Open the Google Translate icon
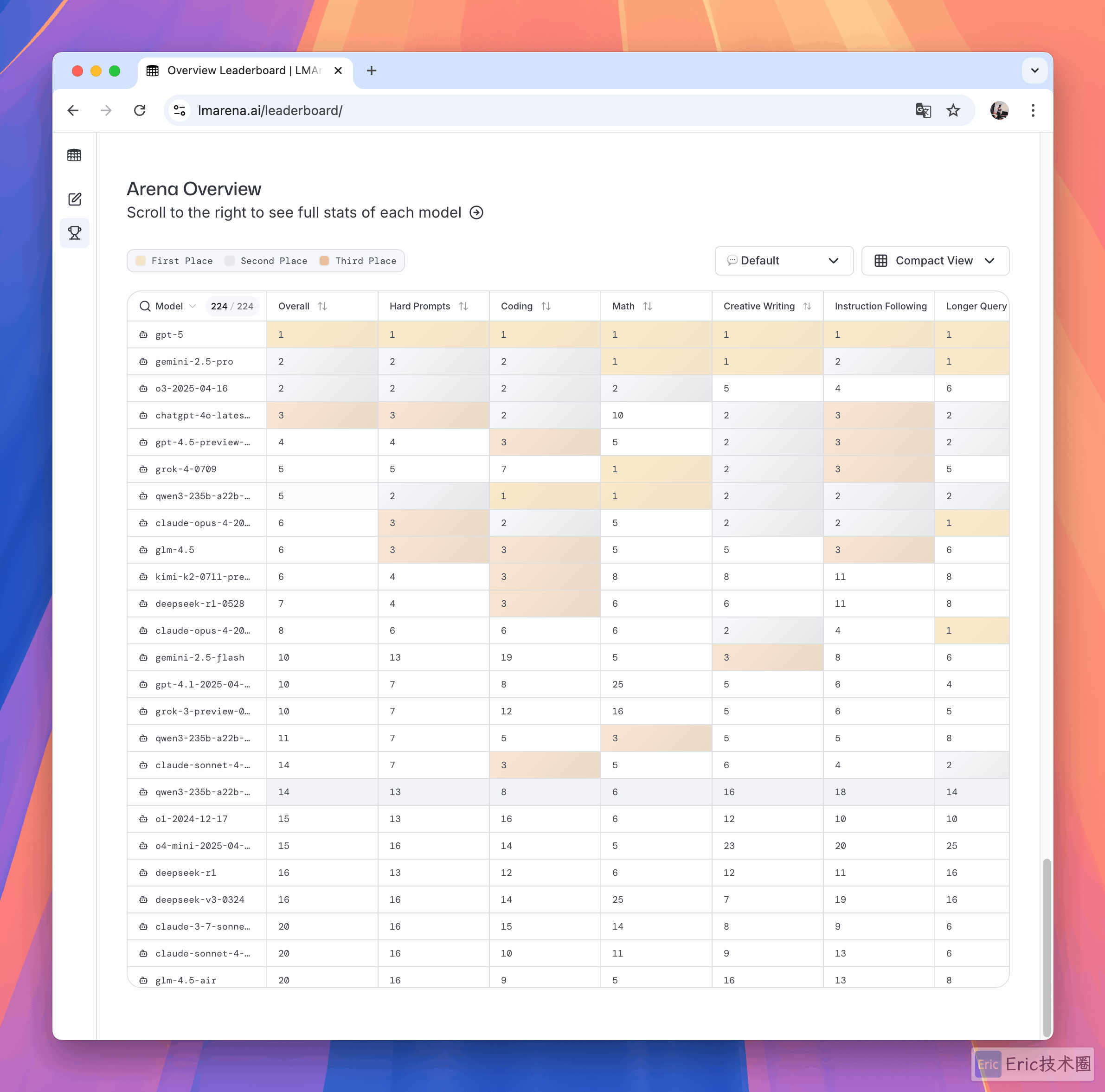 coord(923,110)
